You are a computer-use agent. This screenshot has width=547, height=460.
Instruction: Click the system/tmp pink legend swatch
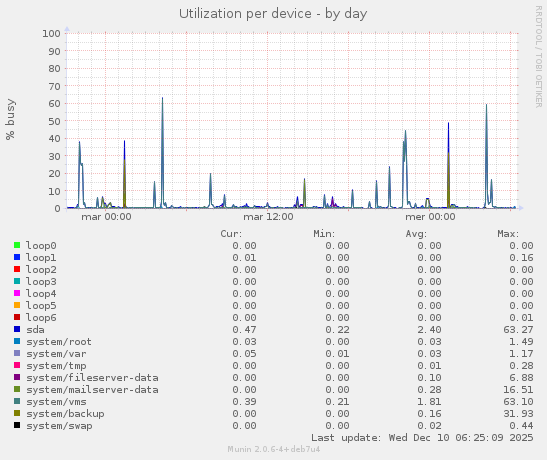coord(17,365)
